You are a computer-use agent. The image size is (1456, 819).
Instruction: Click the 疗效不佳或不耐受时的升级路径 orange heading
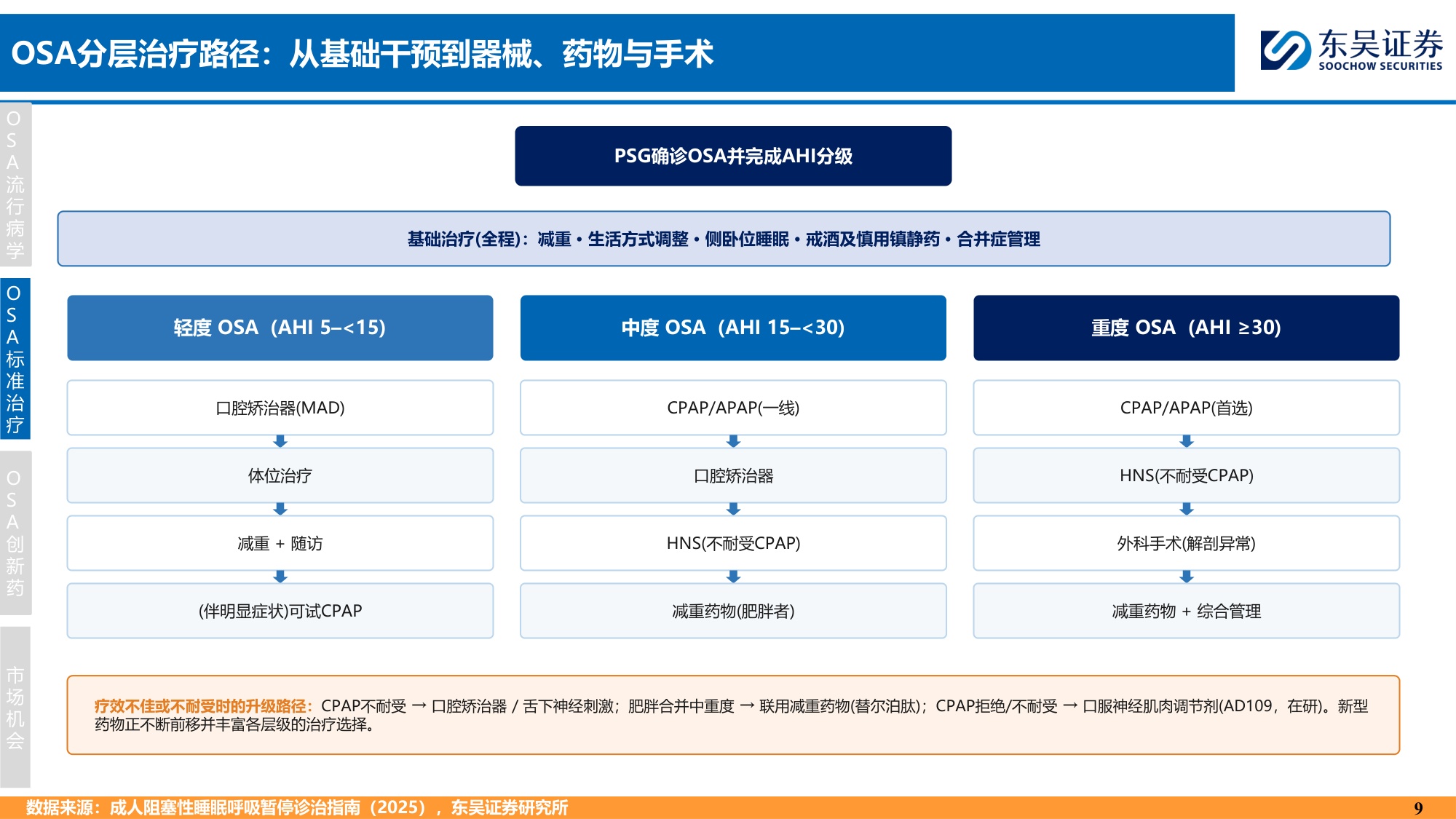pyautogui.click(x=203, y=706)
